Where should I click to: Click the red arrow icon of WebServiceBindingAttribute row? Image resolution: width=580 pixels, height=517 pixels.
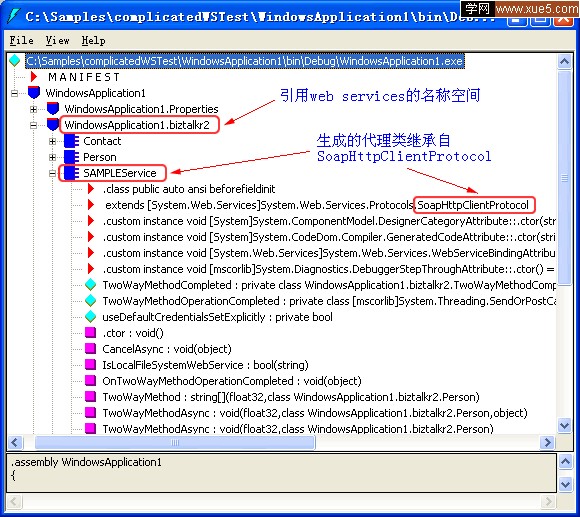91,253
